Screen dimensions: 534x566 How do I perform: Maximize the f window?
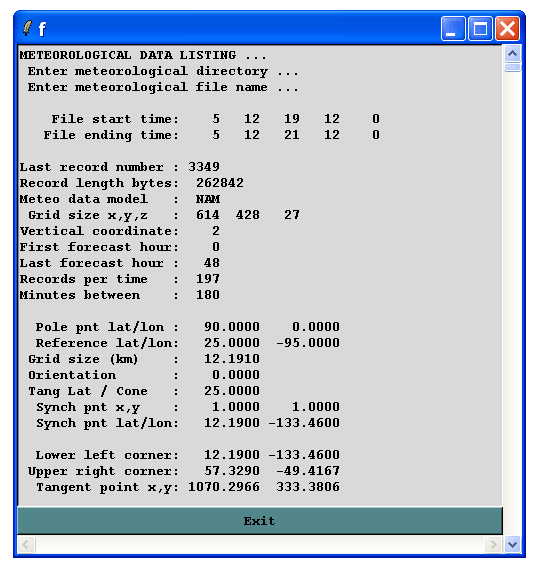point(480,28)
